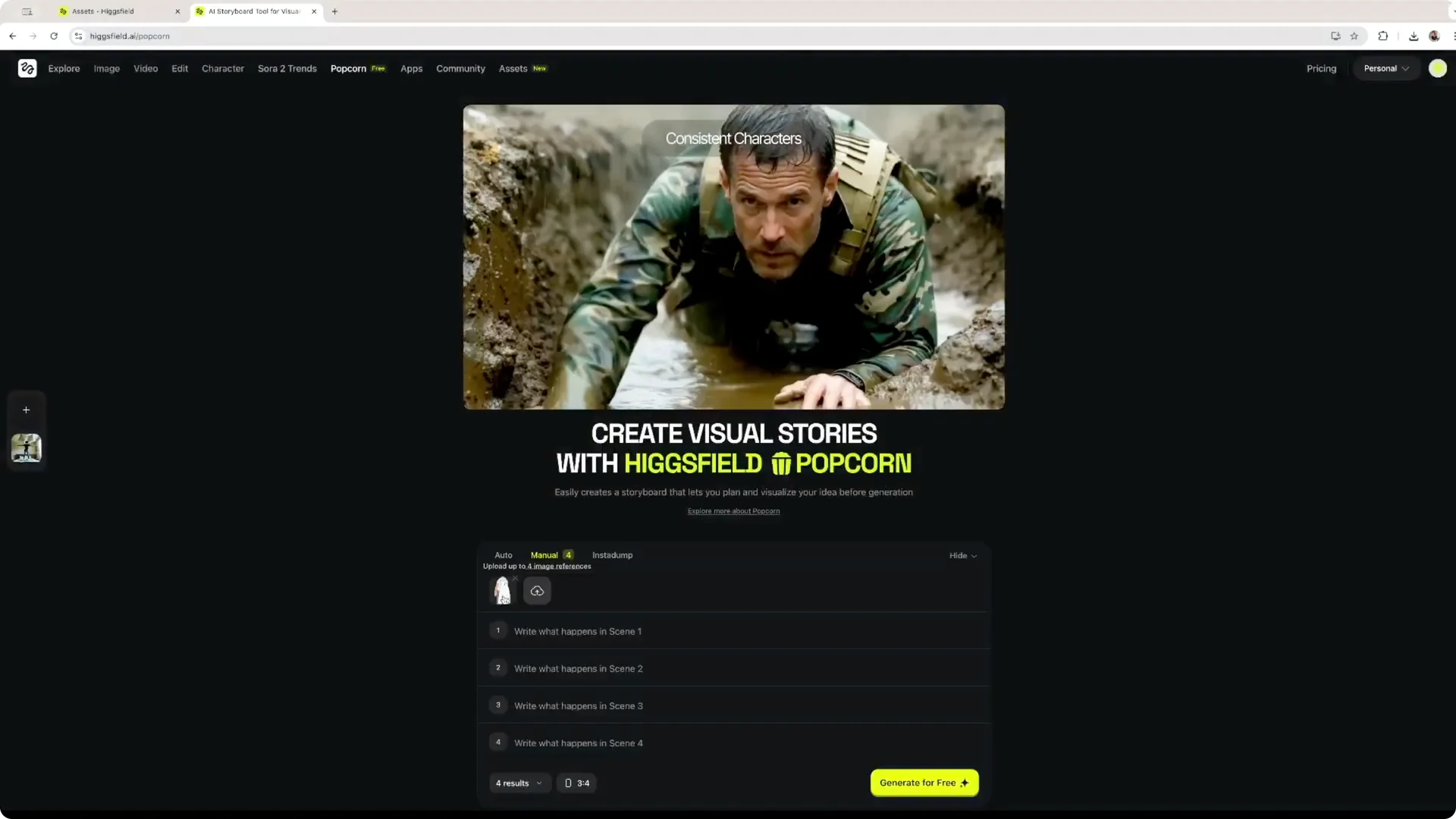1456x819 pixels.
Task: Click the user profile avatar
Action: (x=1438, y=68)
